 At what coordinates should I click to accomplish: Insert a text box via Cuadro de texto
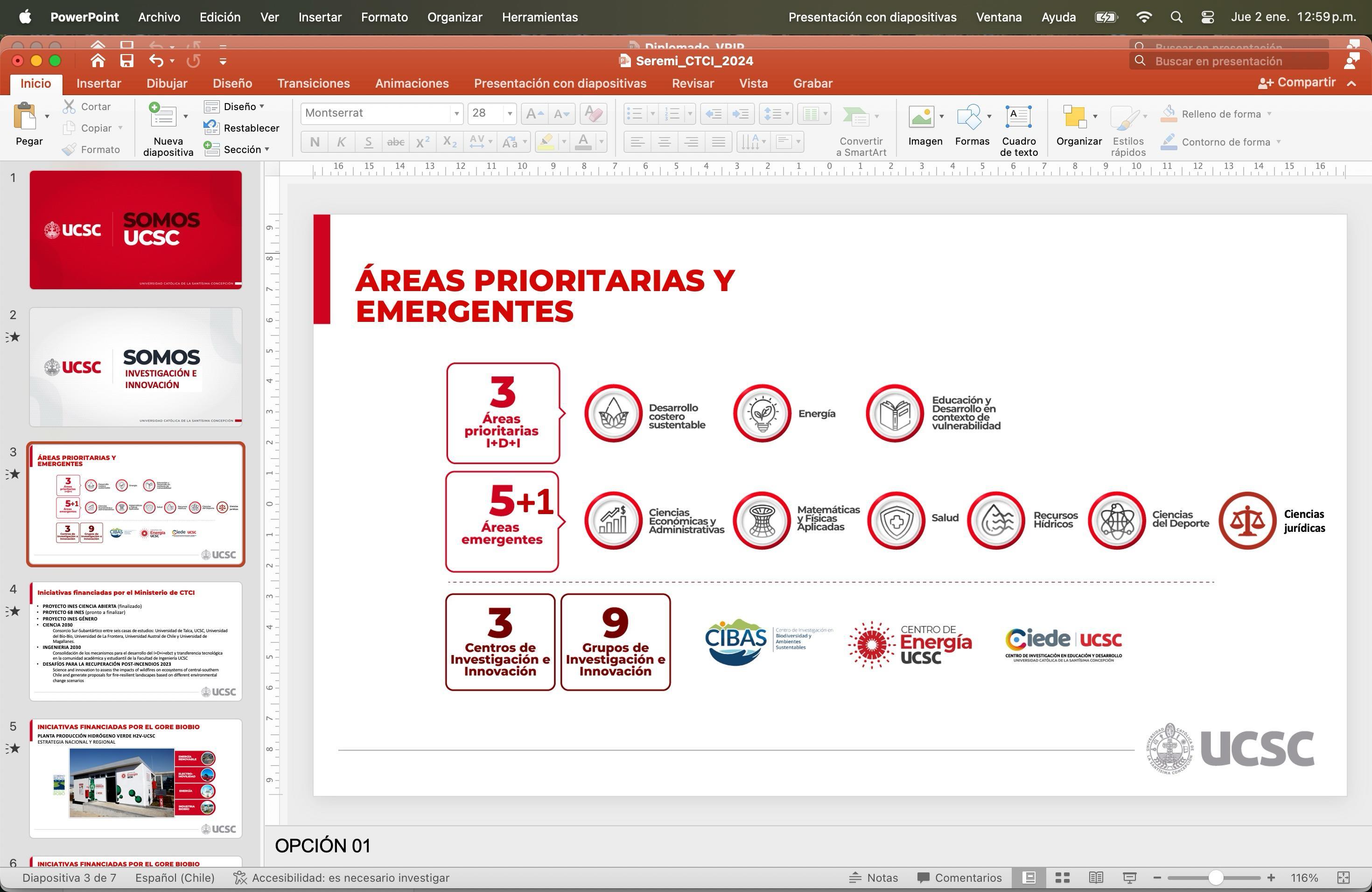point(1018,118)
